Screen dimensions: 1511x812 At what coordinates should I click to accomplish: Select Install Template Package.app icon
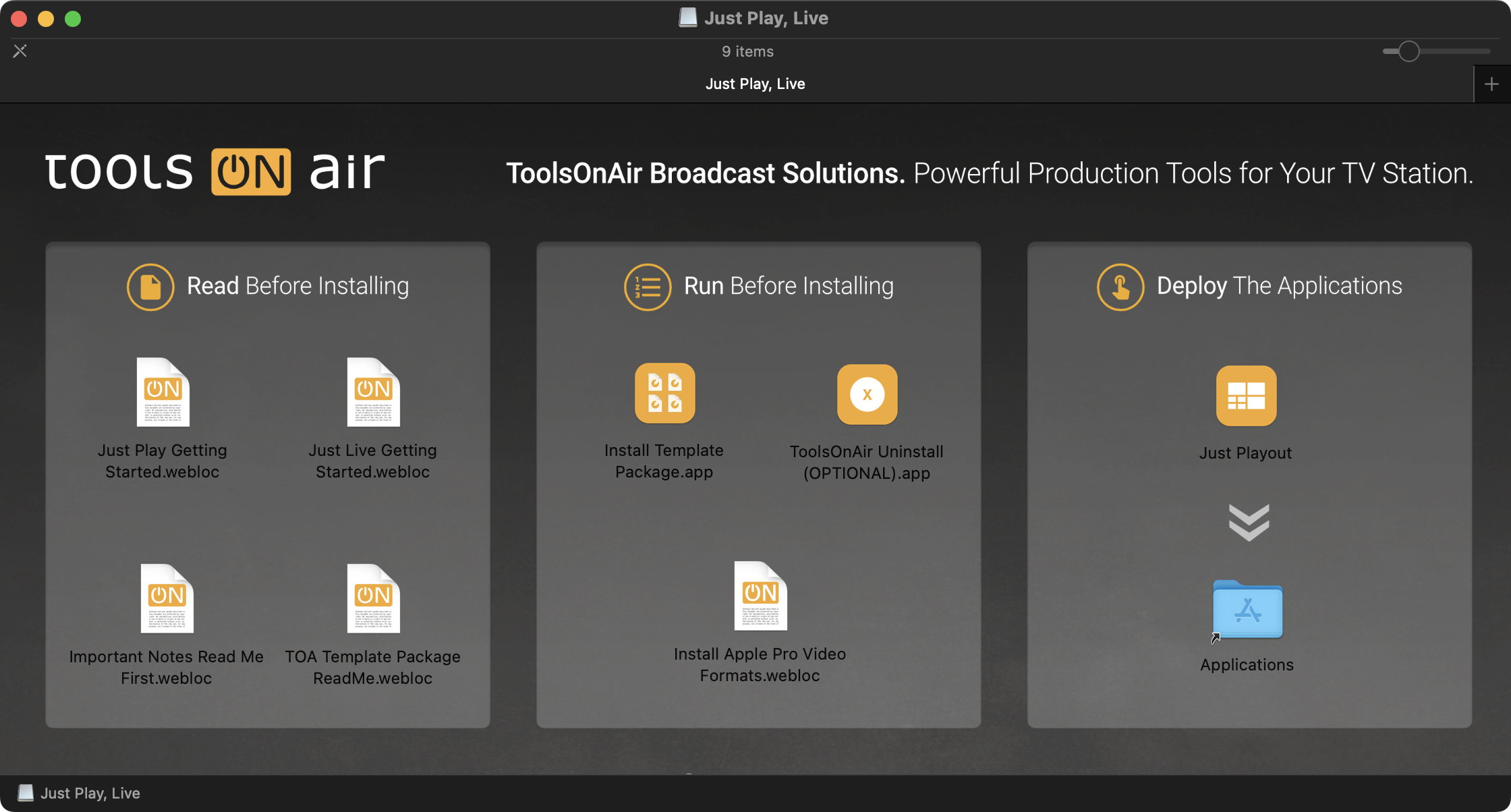[x=665, y=393]
